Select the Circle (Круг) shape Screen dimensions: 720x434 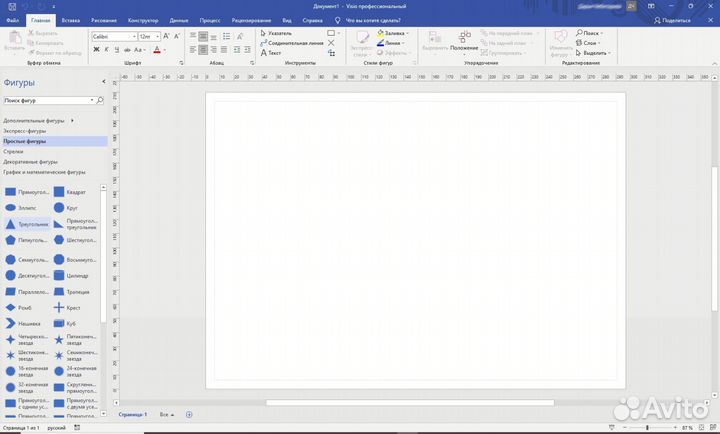pos(66,208)
